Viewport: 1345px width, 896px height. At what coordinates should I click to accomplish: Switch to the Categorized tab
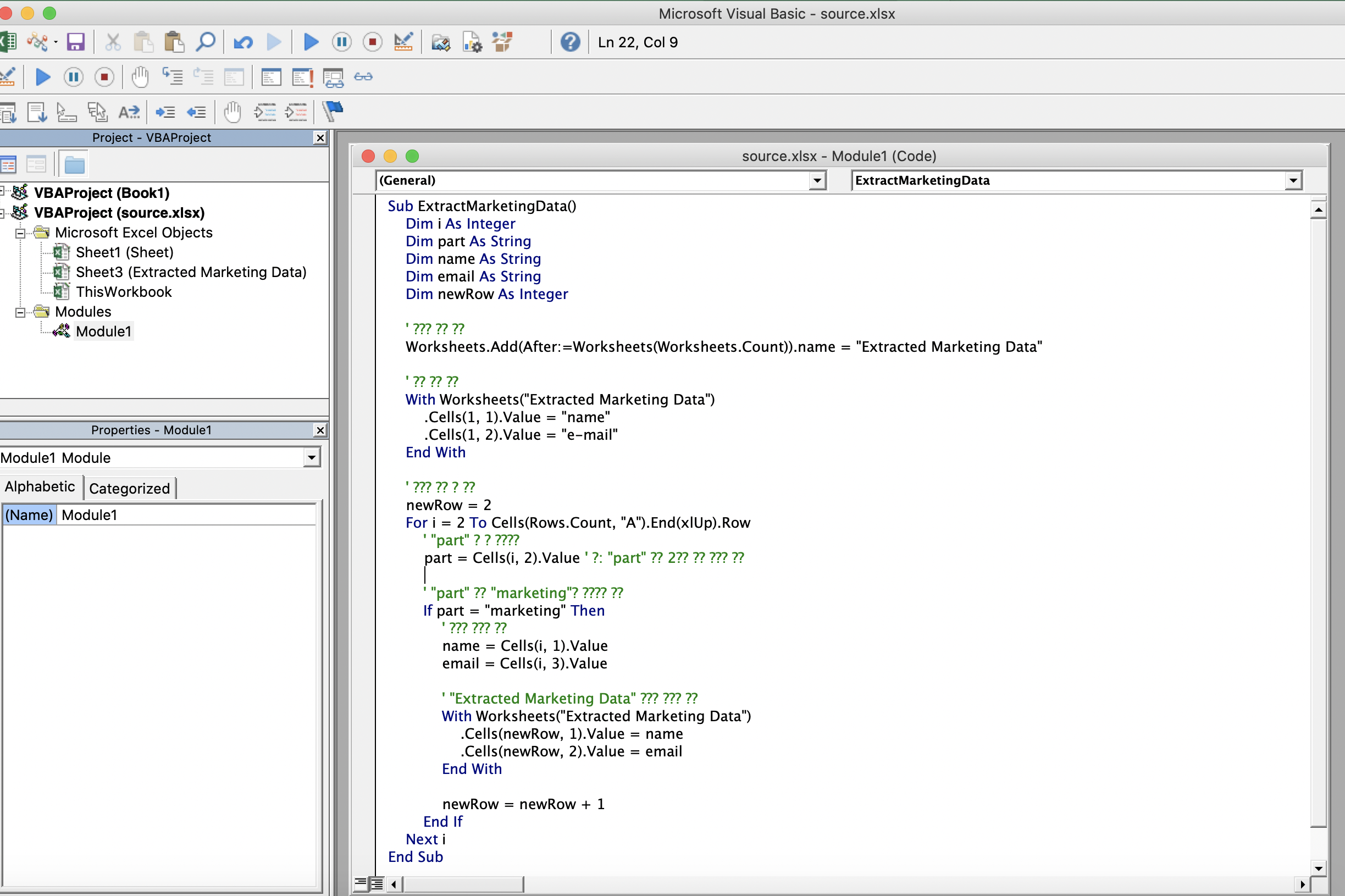[130, 488]
